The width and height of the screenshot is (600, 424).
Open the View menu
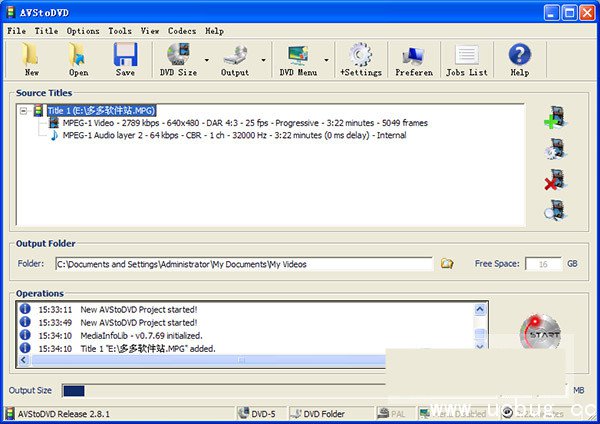click(x=150, y=31)
